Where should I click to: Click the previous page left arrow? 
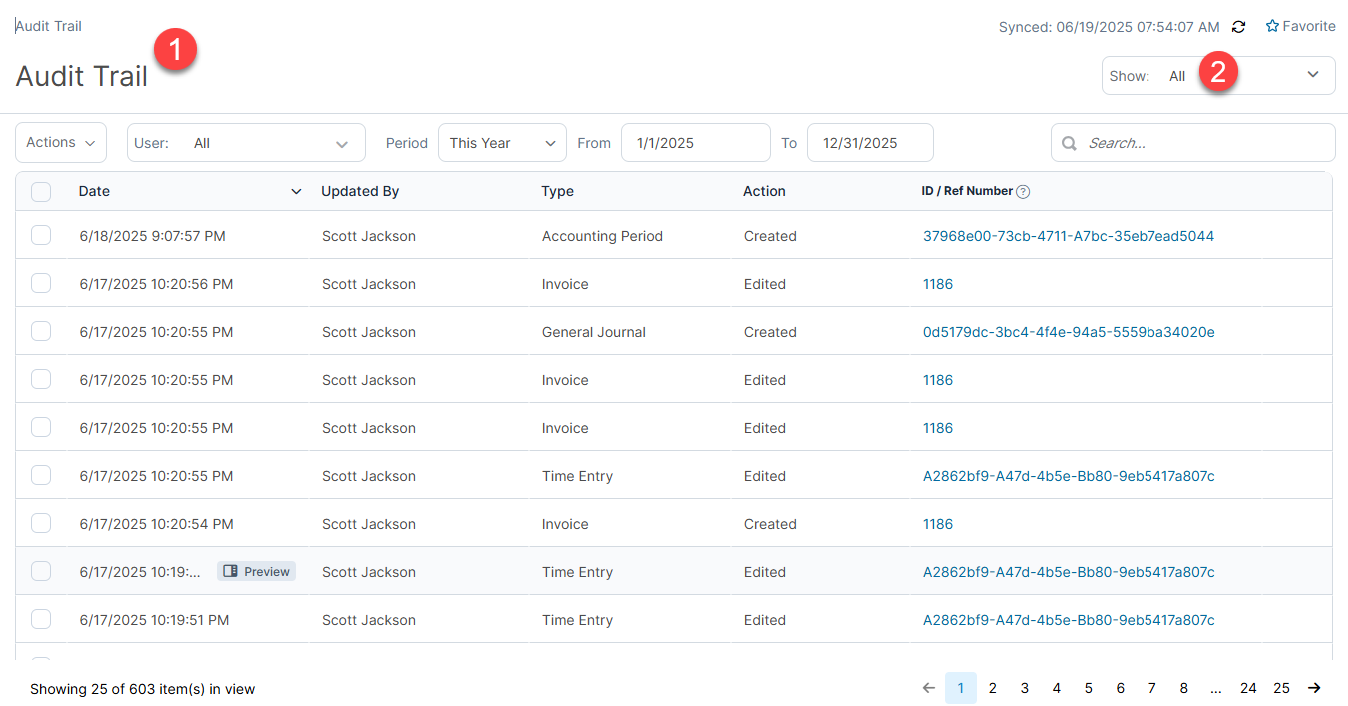click(x=928, y=688)
